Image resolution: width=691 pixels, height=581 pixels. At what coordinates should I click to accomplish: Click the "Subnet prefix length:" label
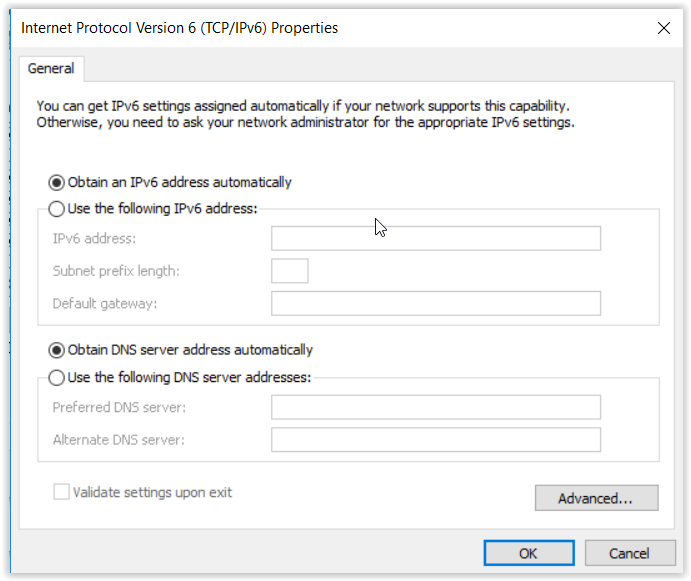point(116,271)
